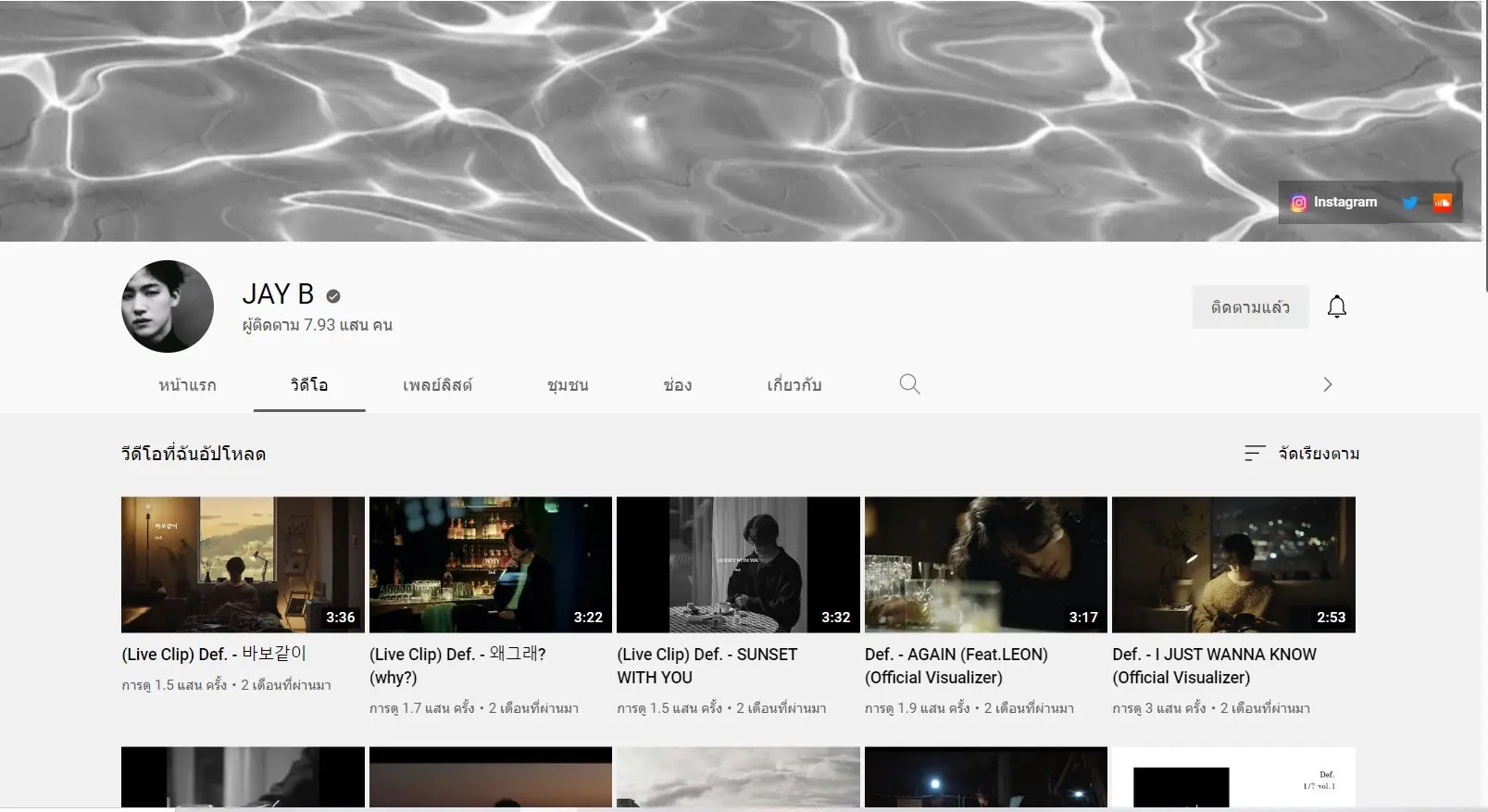Click the channel search magnifier icon
Screen dimensions: 1488x812
pyautogui.click(x=909, y=384)
